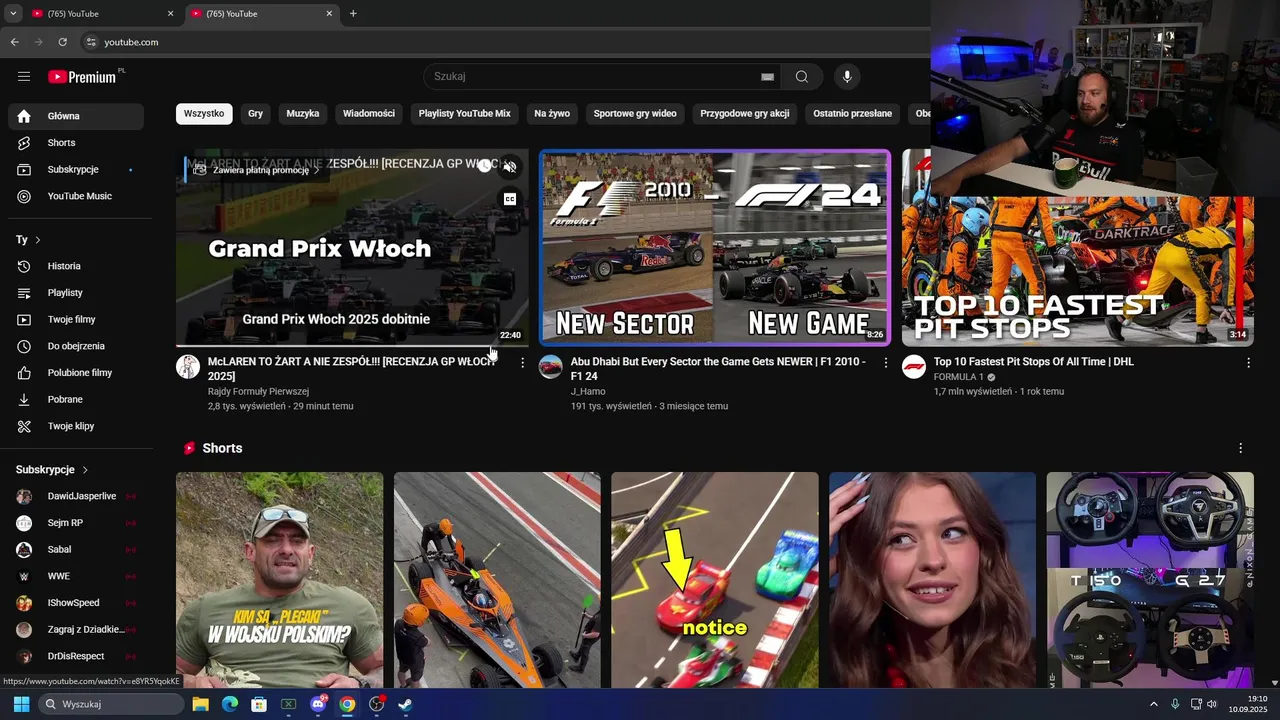
Task: Expand Subskrypcje section header
Action: coord(52,470)
